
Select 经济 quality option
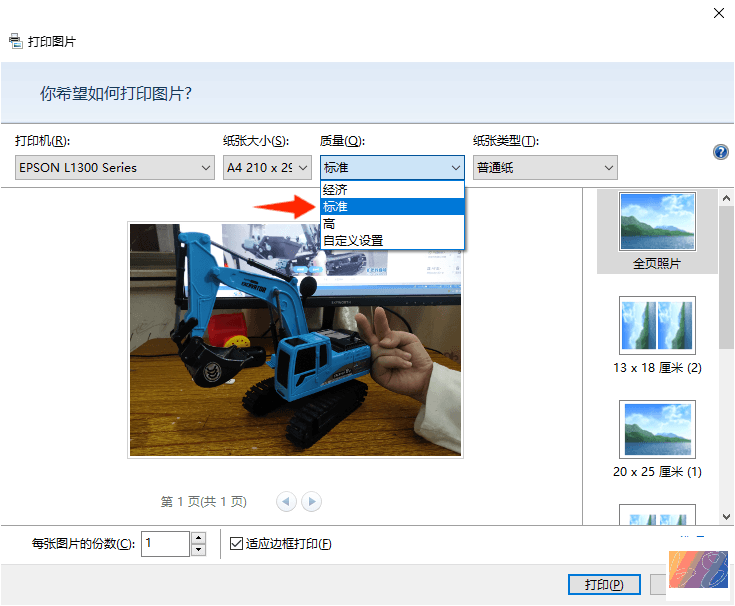[392, 190]
